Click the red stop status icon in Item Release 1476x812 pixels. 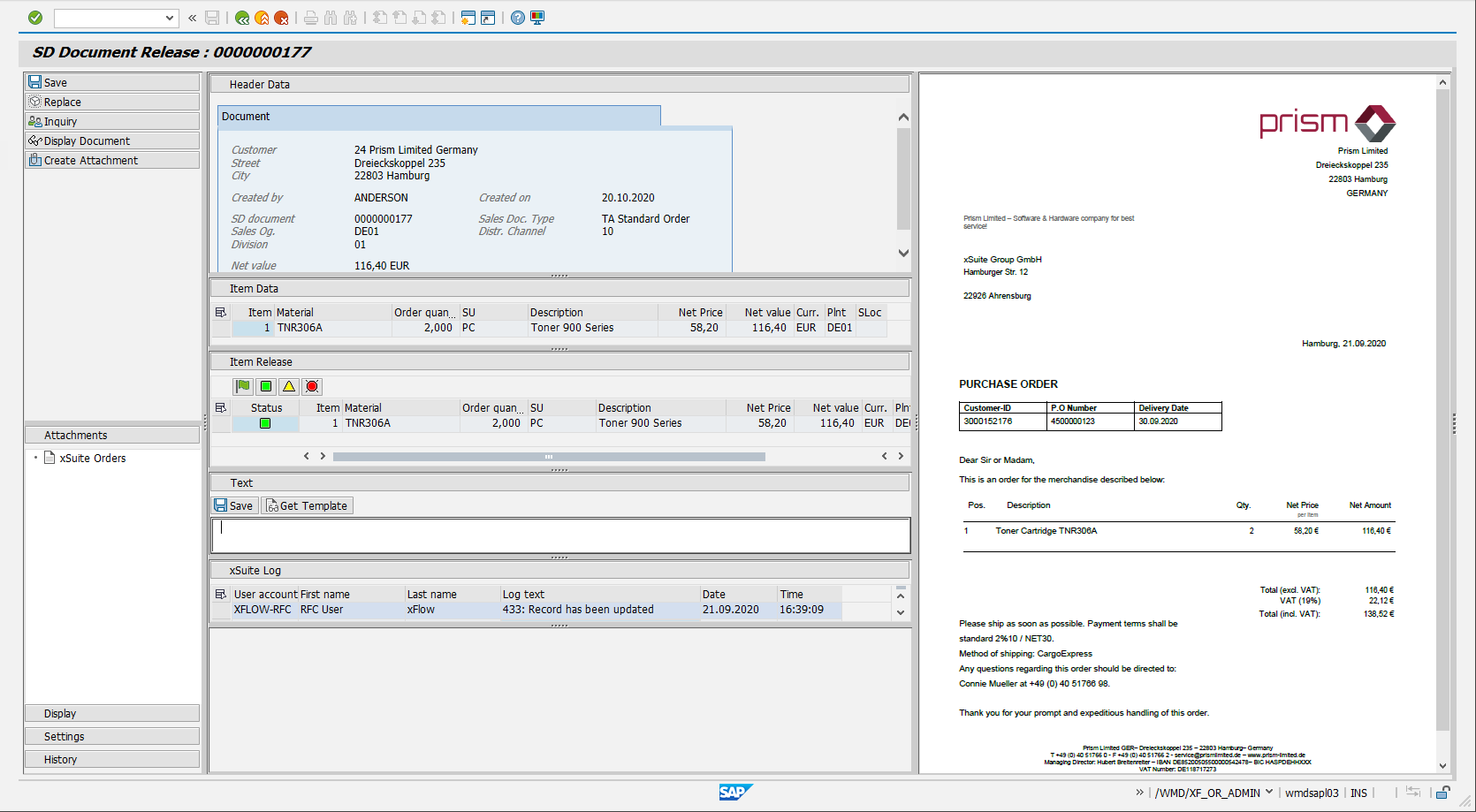[x=310, y=386]
